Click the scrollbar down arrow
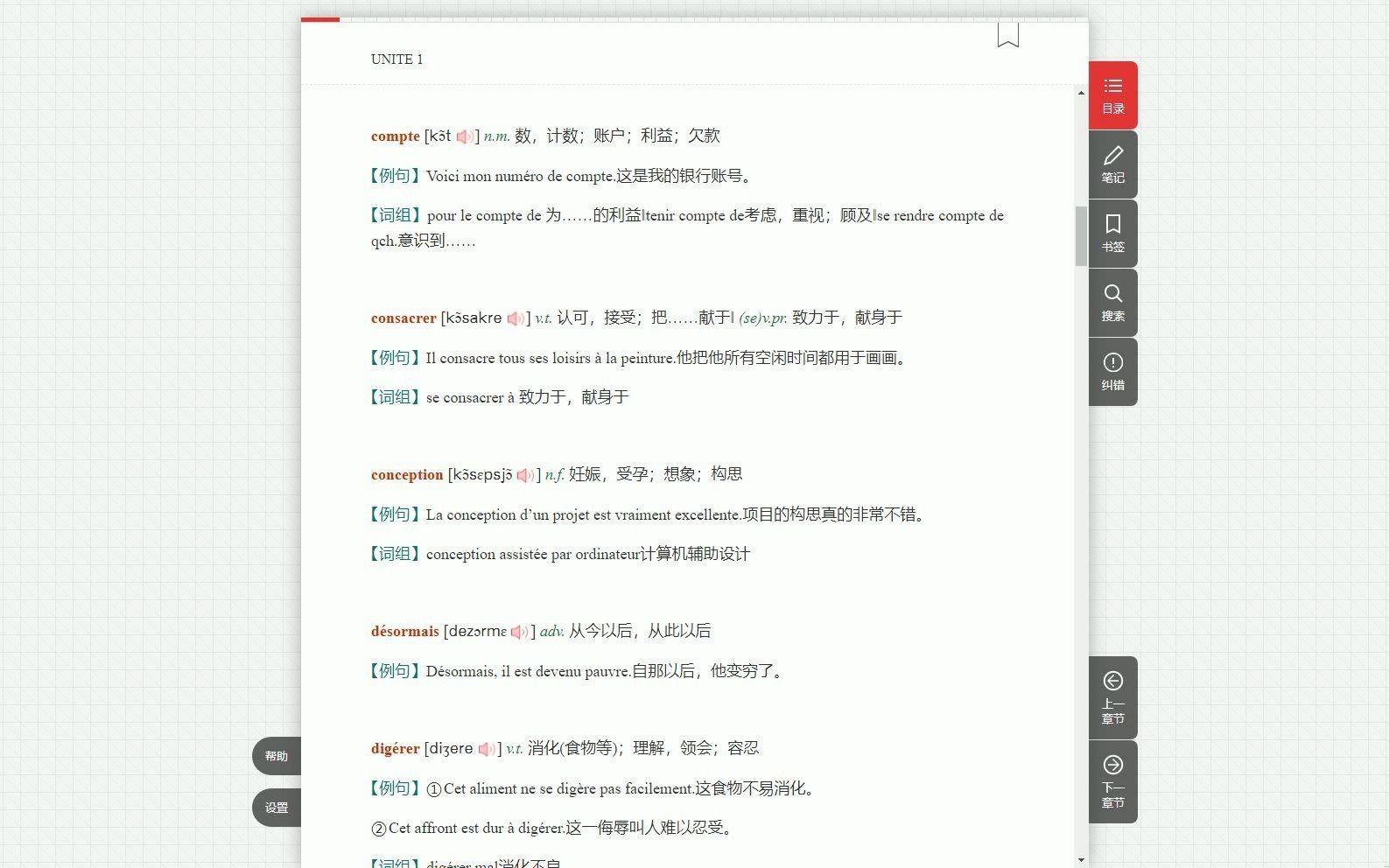 point(1081,860)
